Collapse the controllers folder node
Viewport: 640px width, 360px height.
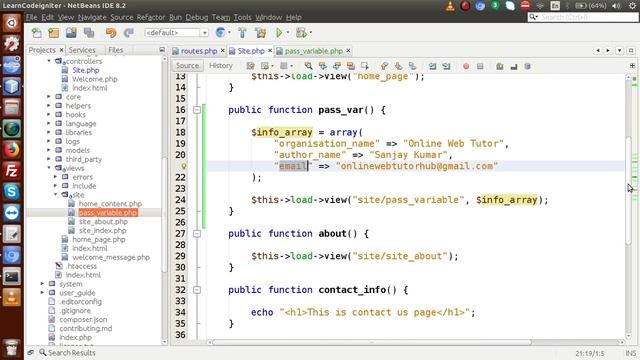point(49,61)
